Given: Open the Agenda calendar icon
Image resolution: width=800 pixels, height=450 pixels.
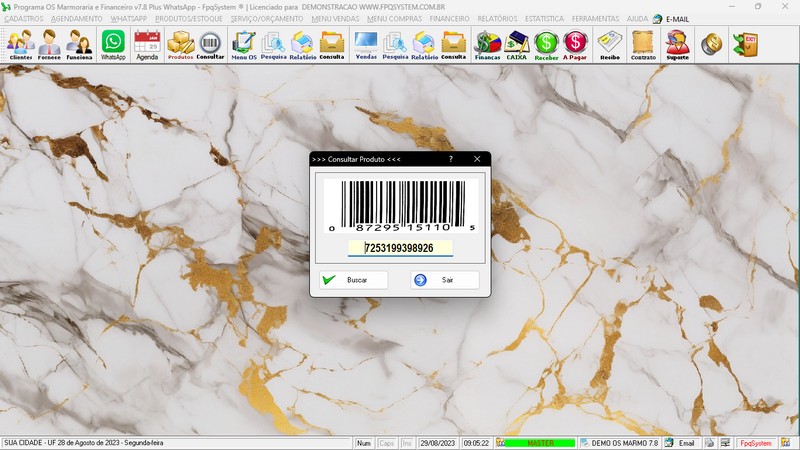Looking at the screenshot, I should tap(147, 44).
